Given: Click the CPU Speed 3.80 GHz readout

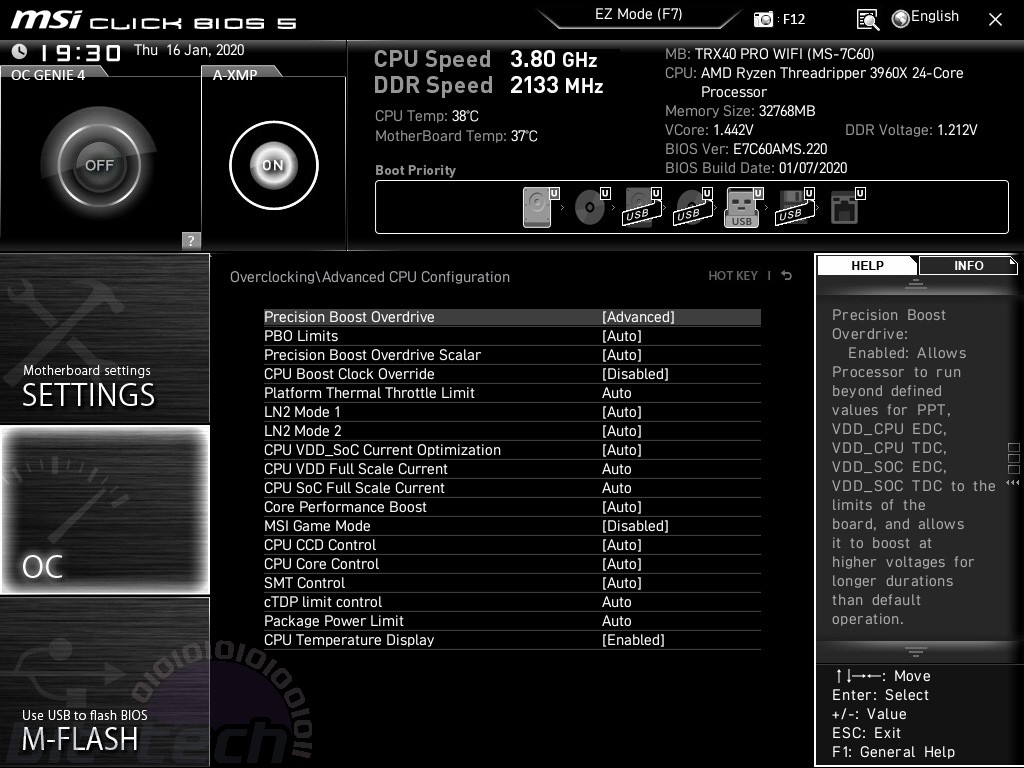Looking at the screenshot, I should click(485, 59).
